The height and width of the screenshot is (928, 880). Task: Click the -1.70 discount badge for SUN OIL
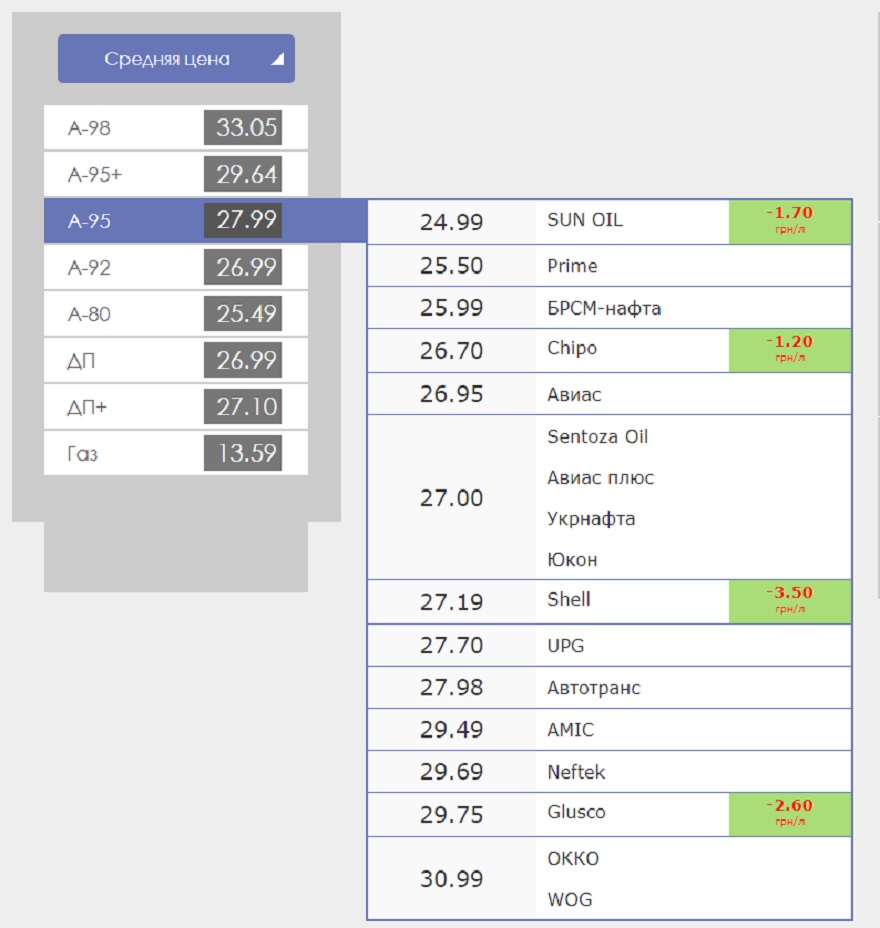pos(790,222)
